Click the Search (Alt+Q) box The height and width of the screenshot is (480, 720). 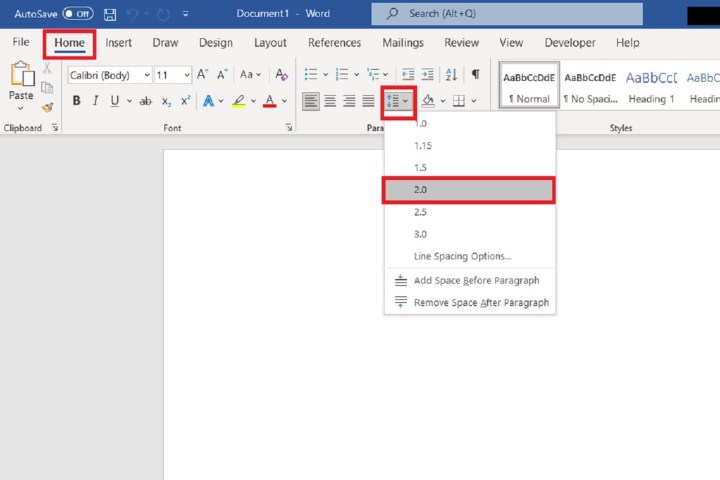point(507,14)
